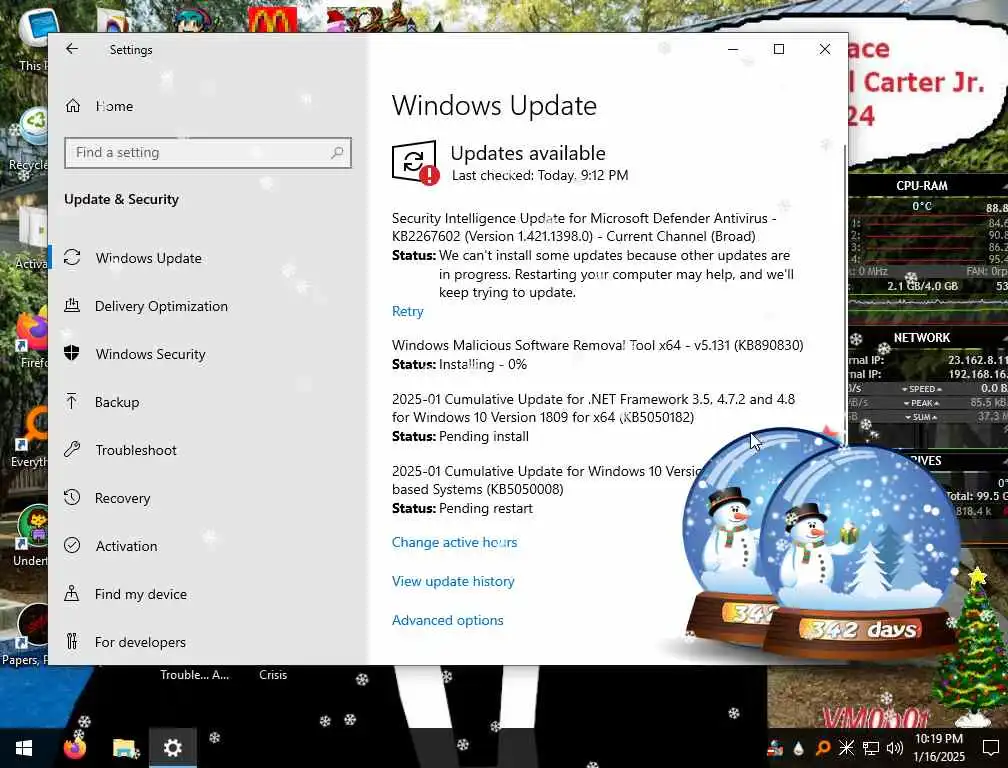Click the Activation checkmark circle icon
The height and width of the screenshot is (768, 1008).
pyautogui.click(x=72, y=545)
